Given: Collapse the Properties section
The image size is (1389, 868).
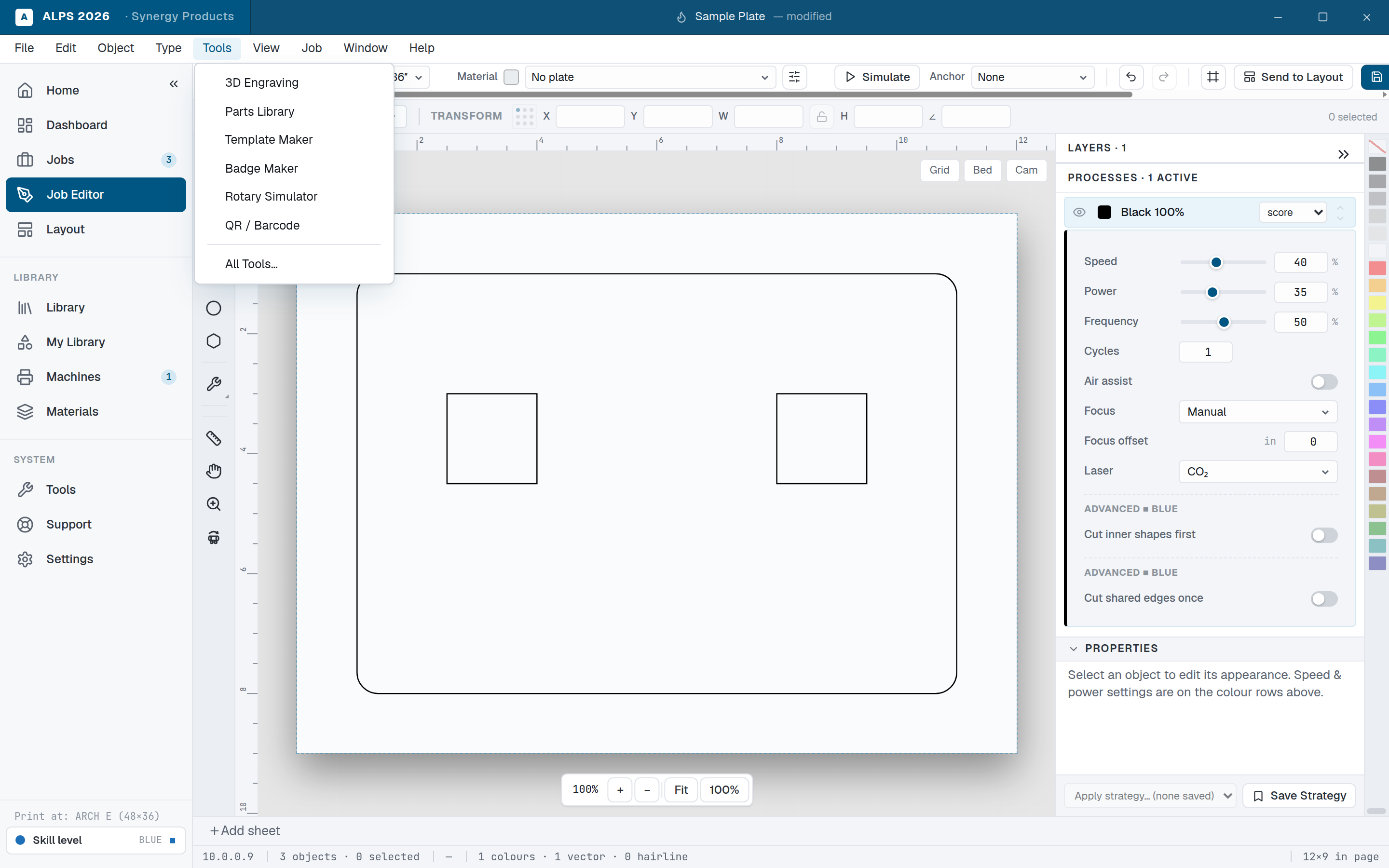Looking at the screenshot, I should (1073, 649).
